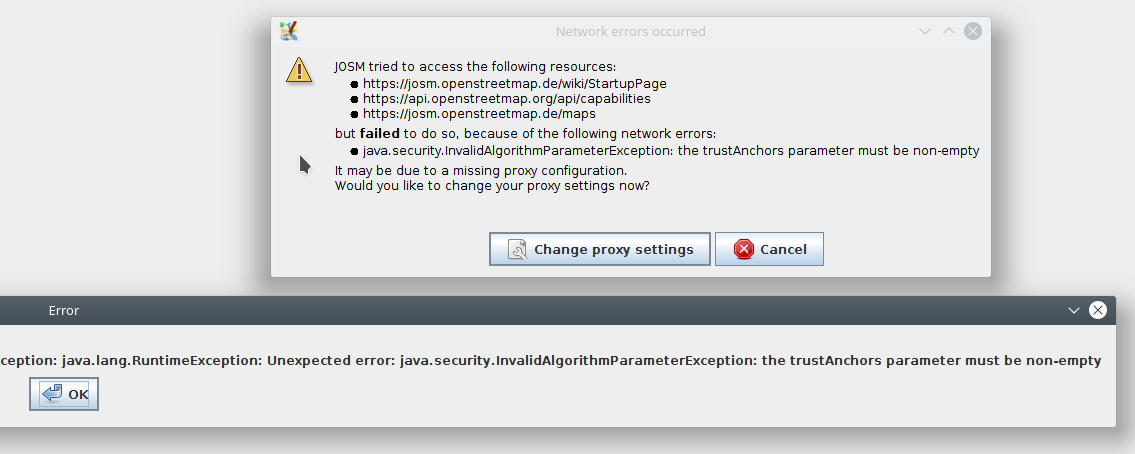Click the trustAnchors exception bullet in network dialog
Viewport: 1135px width, 454px height.
(x=670, y=151)
